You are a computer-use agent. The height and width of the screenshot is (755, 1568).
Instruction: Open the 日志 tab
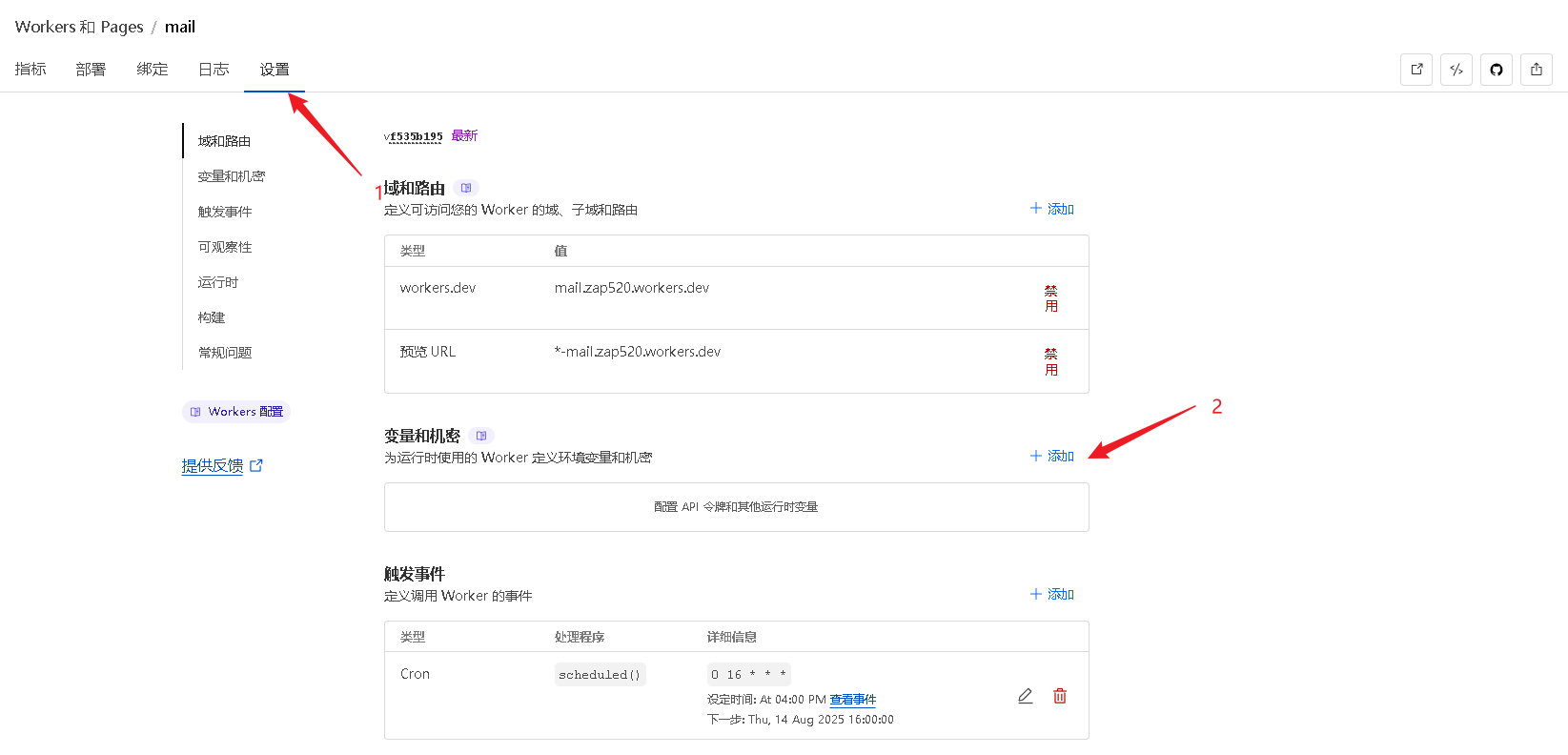(214, 70)
